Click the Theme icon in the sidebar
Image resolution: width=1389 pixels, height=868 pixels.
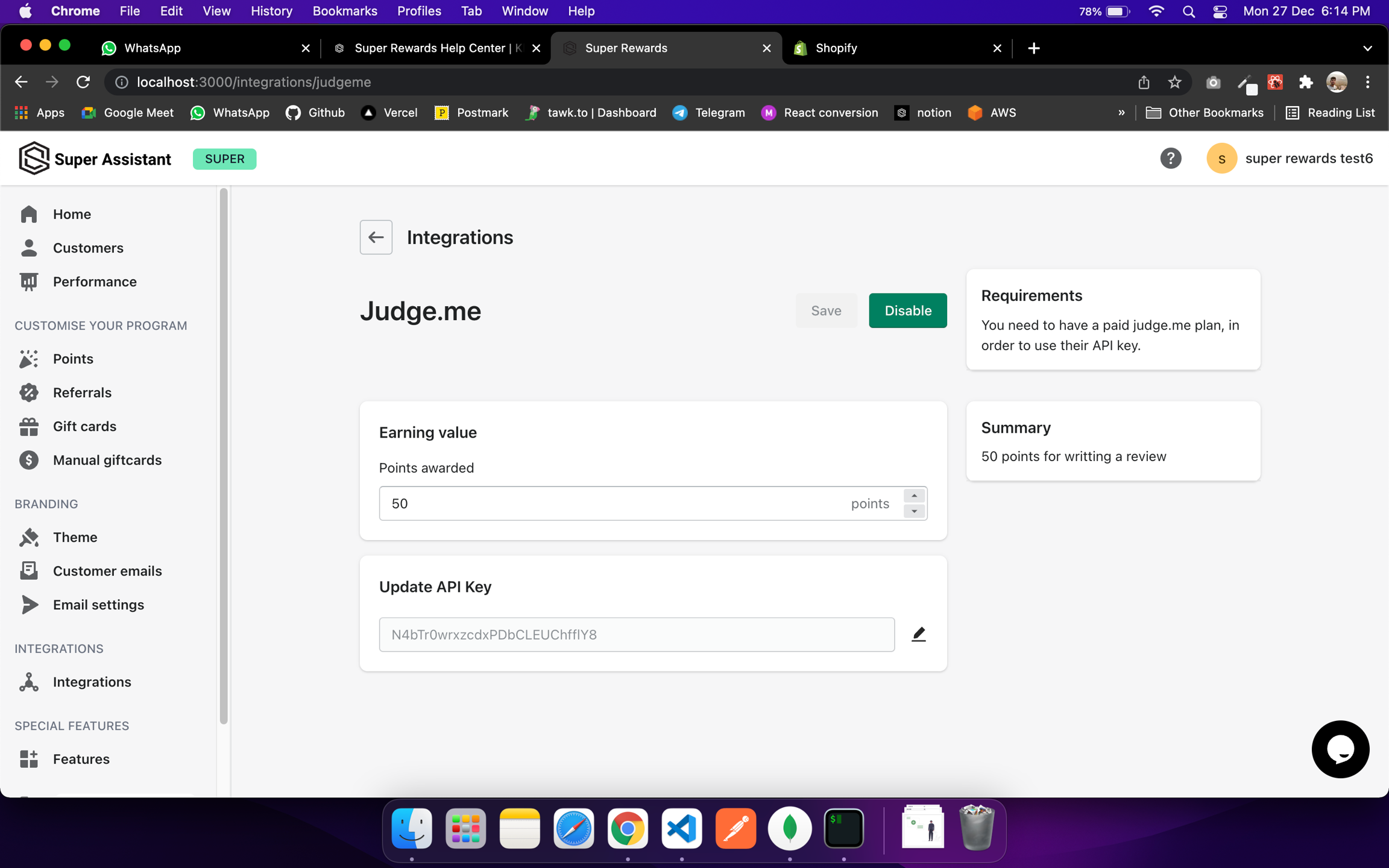pyautogui.click(x=28, y=537)
